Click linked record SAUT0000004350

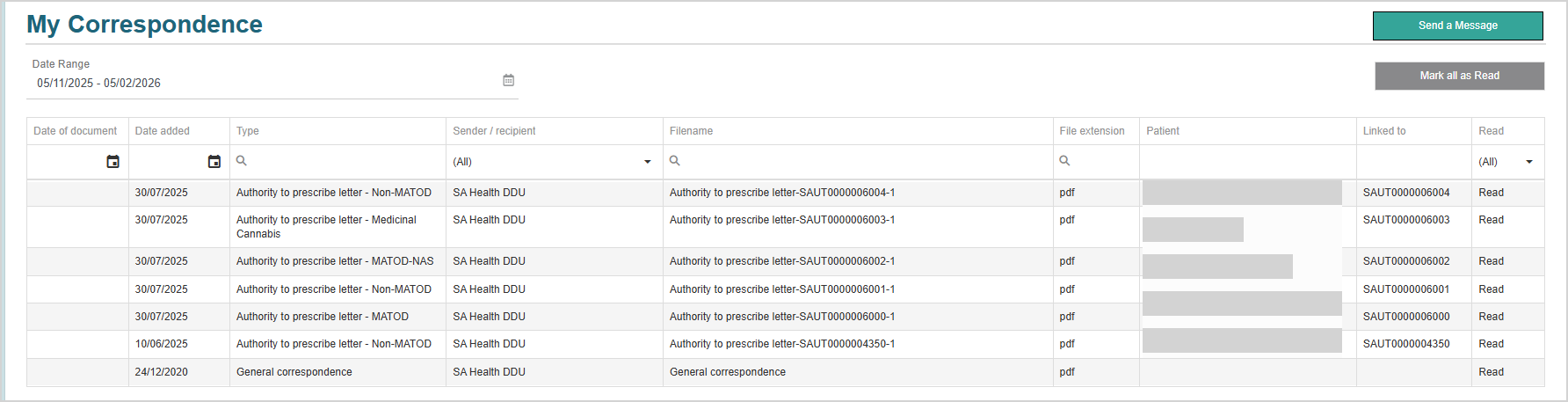1406,344
